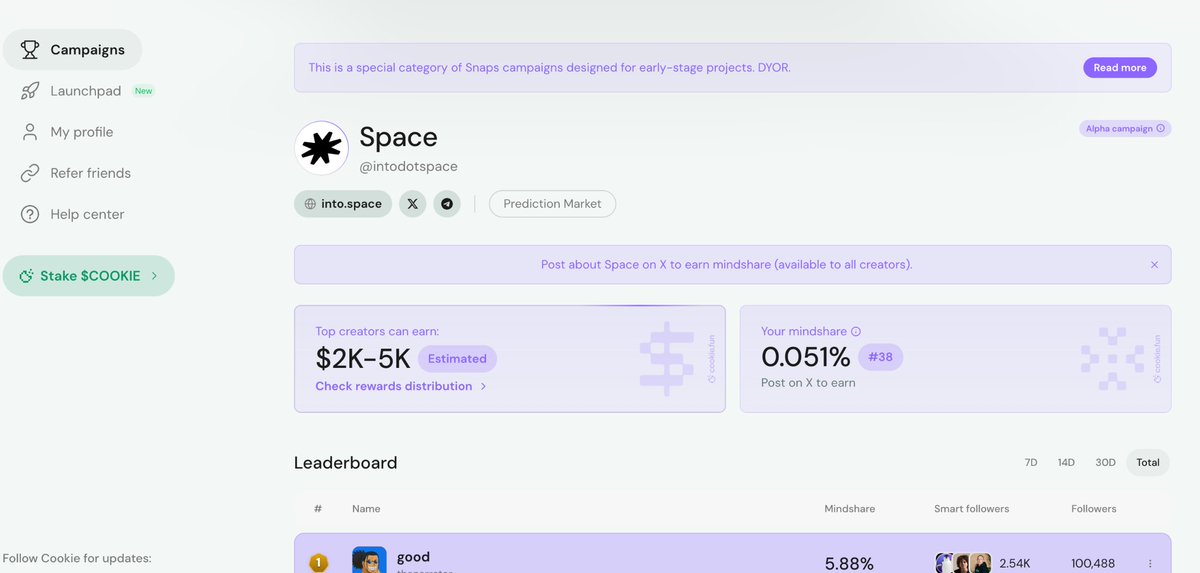The width and height of the screenshot is (1200, 573).
Task: Click the Your mindshare info icon
Action: (x=856, y=332)
